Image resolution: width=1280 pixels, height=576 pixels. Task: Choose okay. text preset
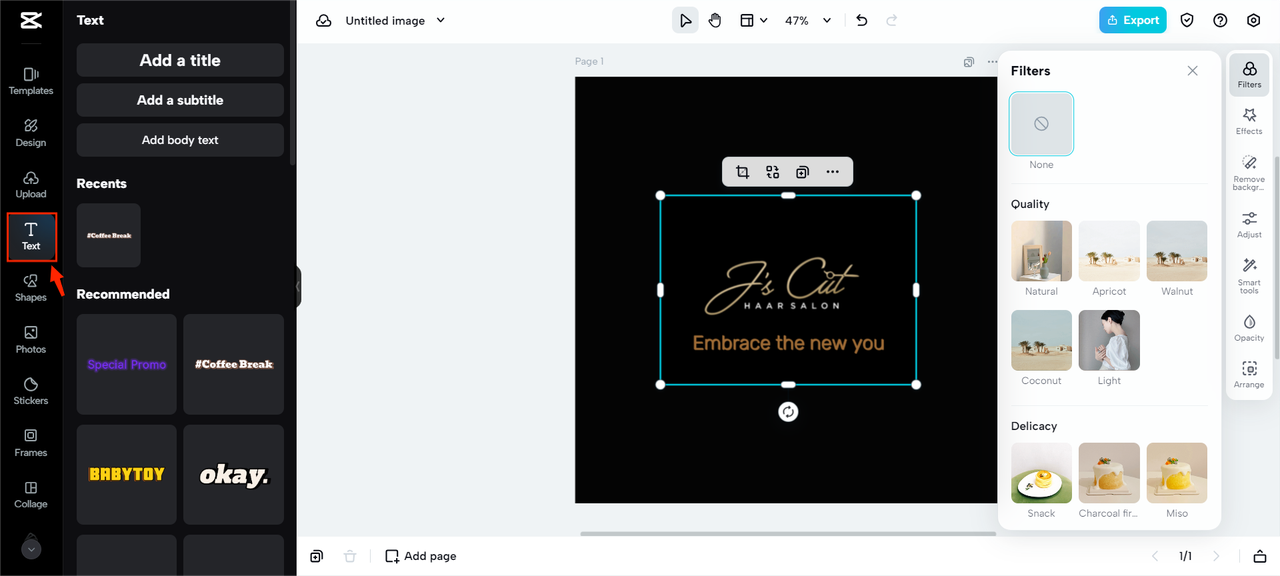(x=234, y=474)
